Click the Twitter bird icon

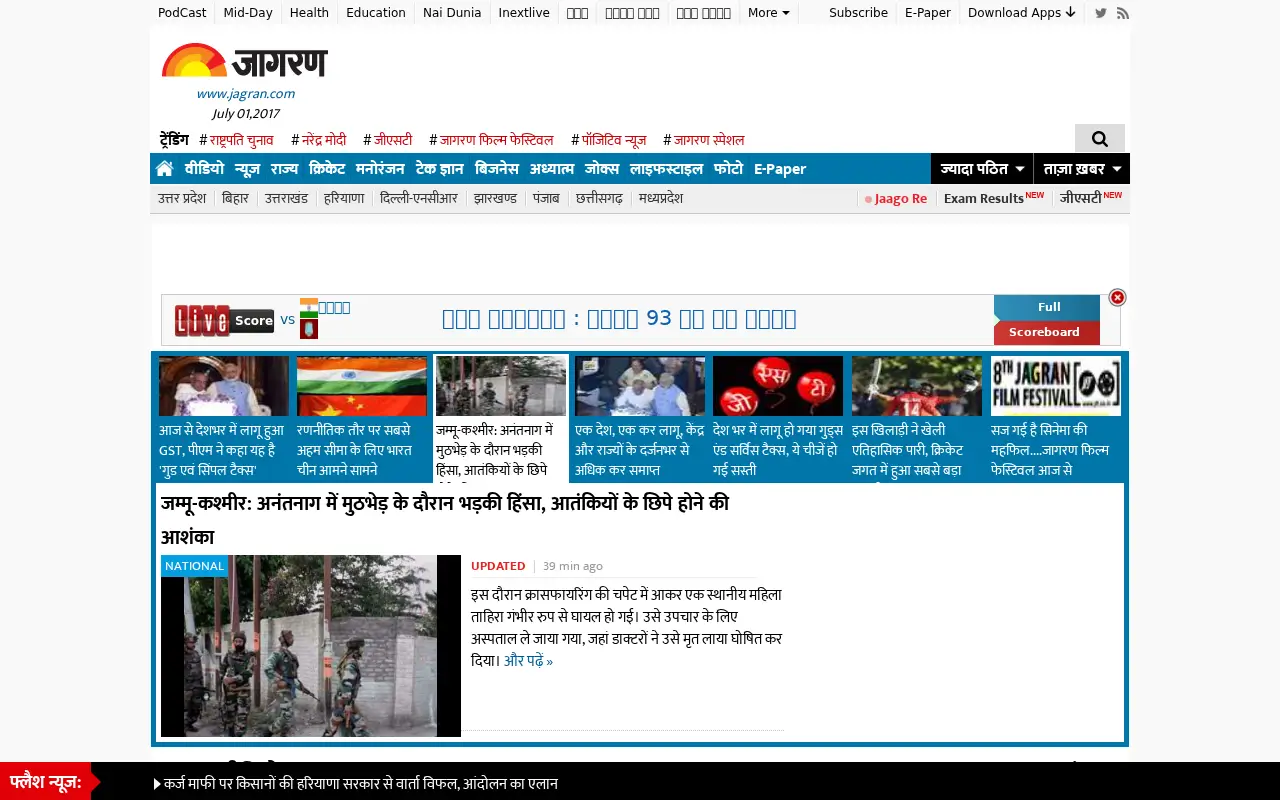pos(1101,13)
